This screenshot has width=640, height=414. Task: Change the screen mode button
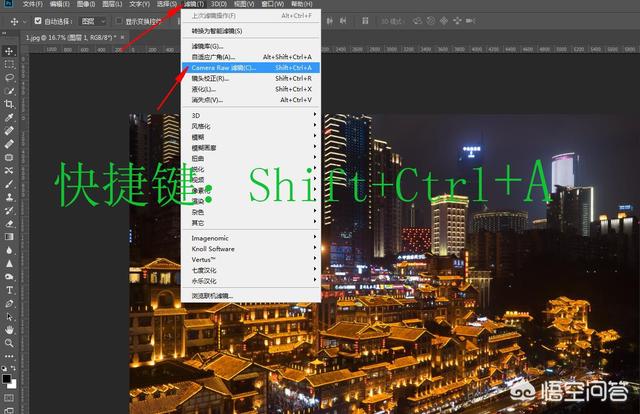click(9, 410)
